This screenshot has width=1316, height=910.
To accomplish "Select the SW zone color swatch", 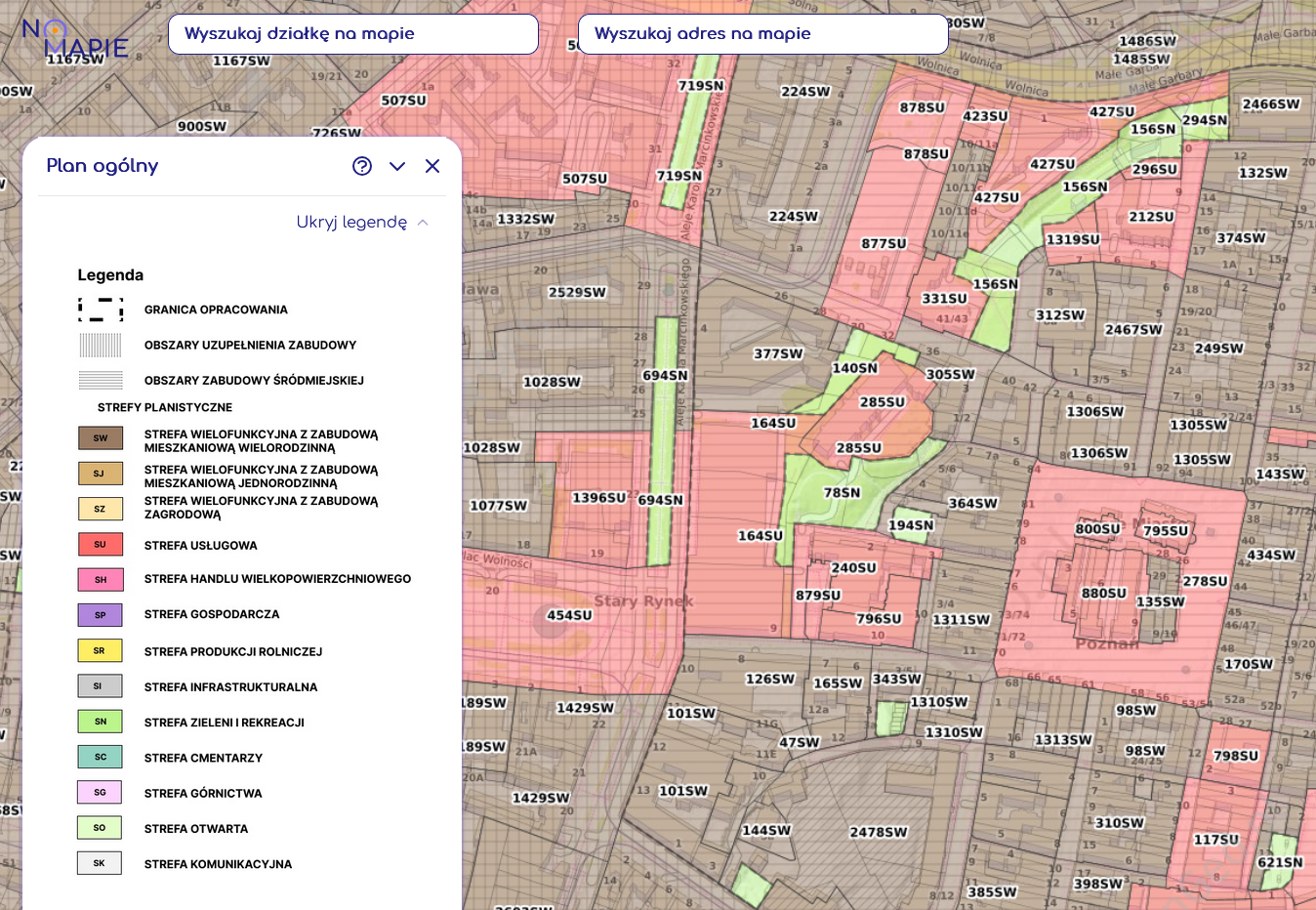I will (x=99, y=437).
